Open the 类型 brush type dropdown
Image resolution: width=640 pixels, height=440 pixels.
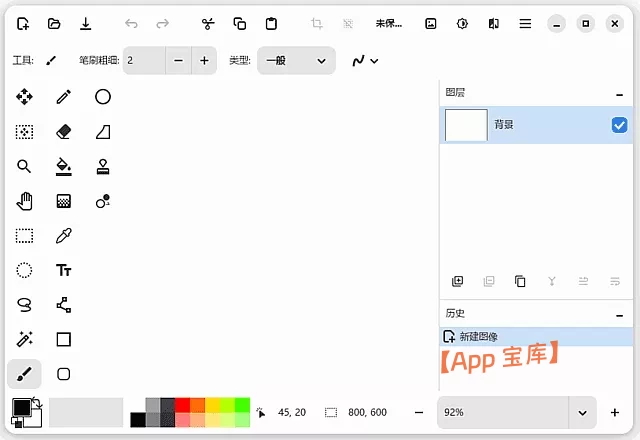tap(295, 61)
